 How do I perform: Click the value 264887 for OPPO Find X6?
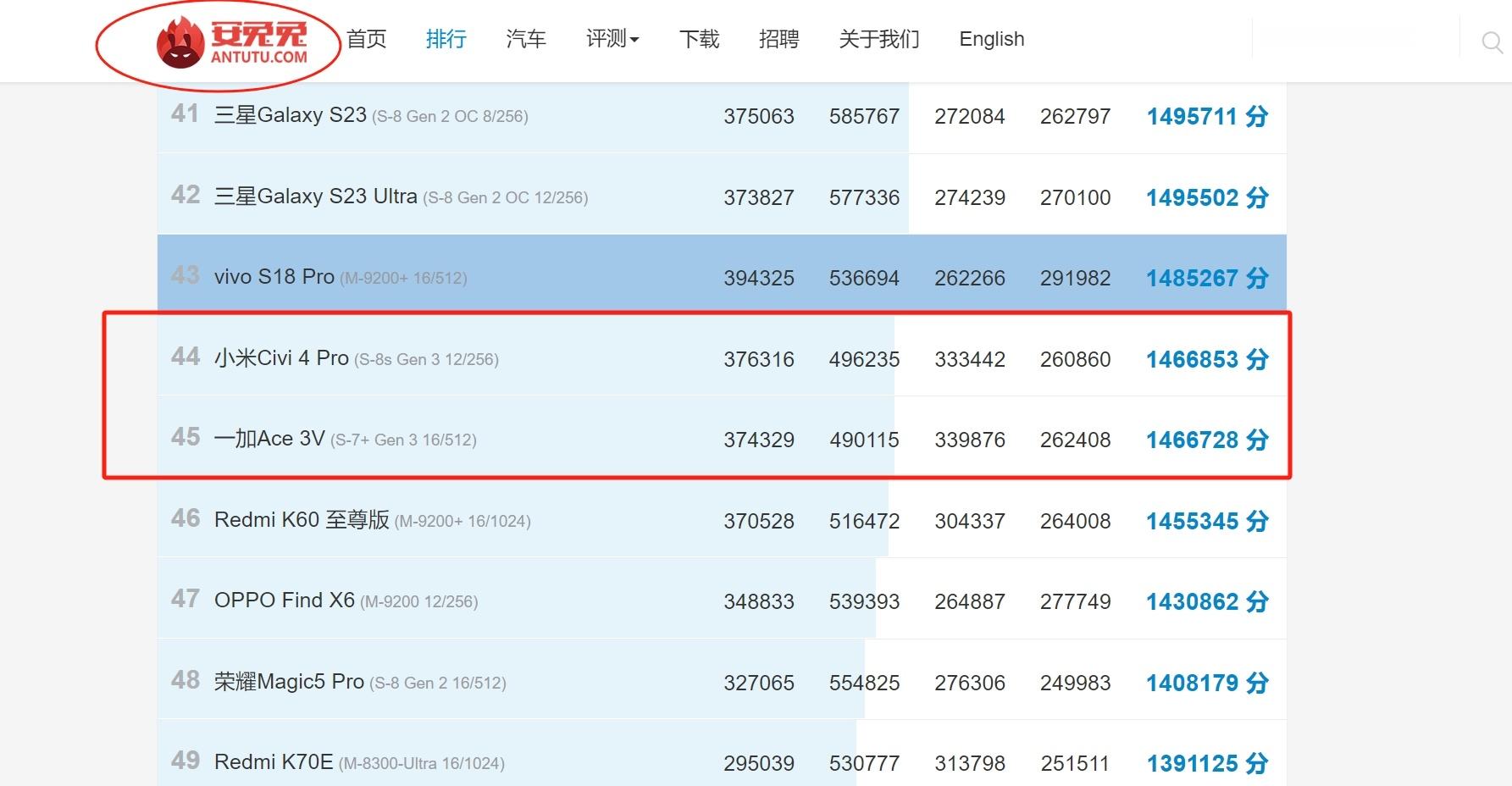pos(970,601)
